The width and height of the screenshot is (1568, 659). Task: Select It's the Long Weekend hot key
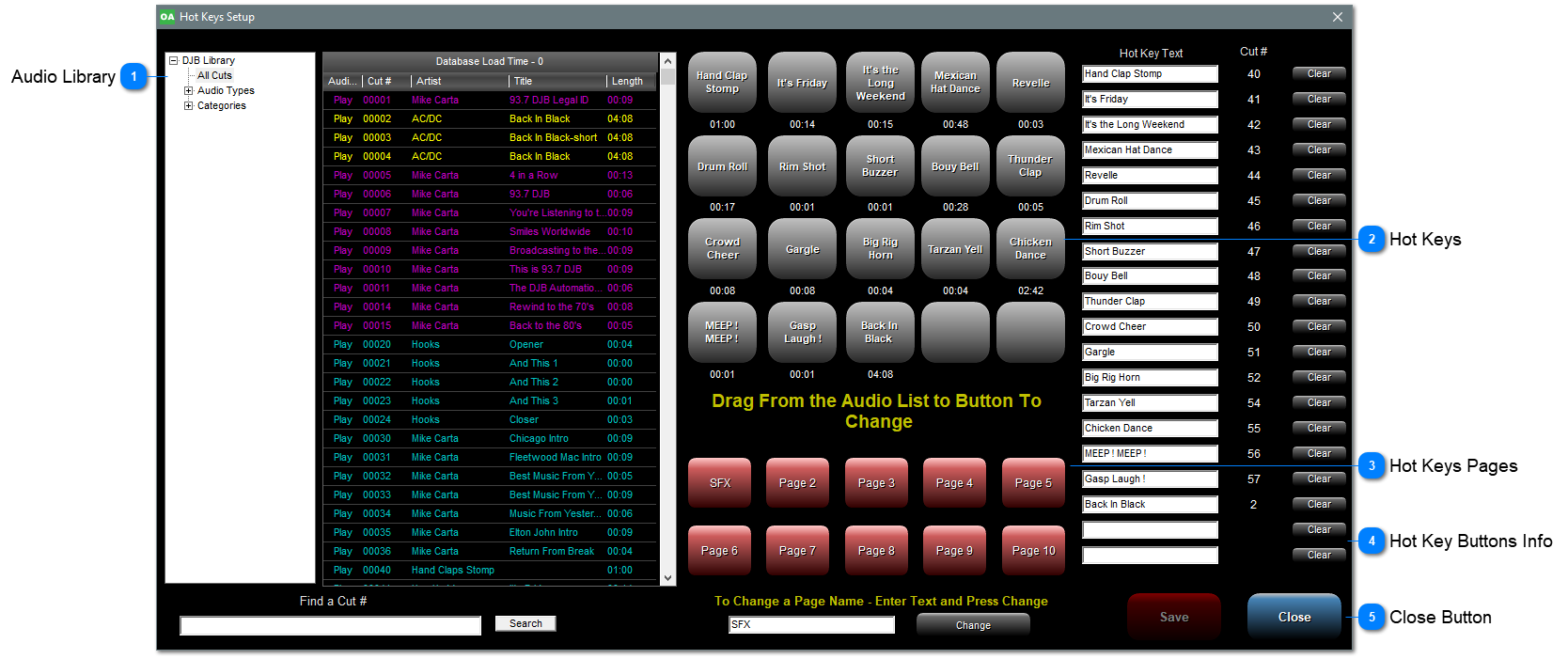[x=880, y=82]
